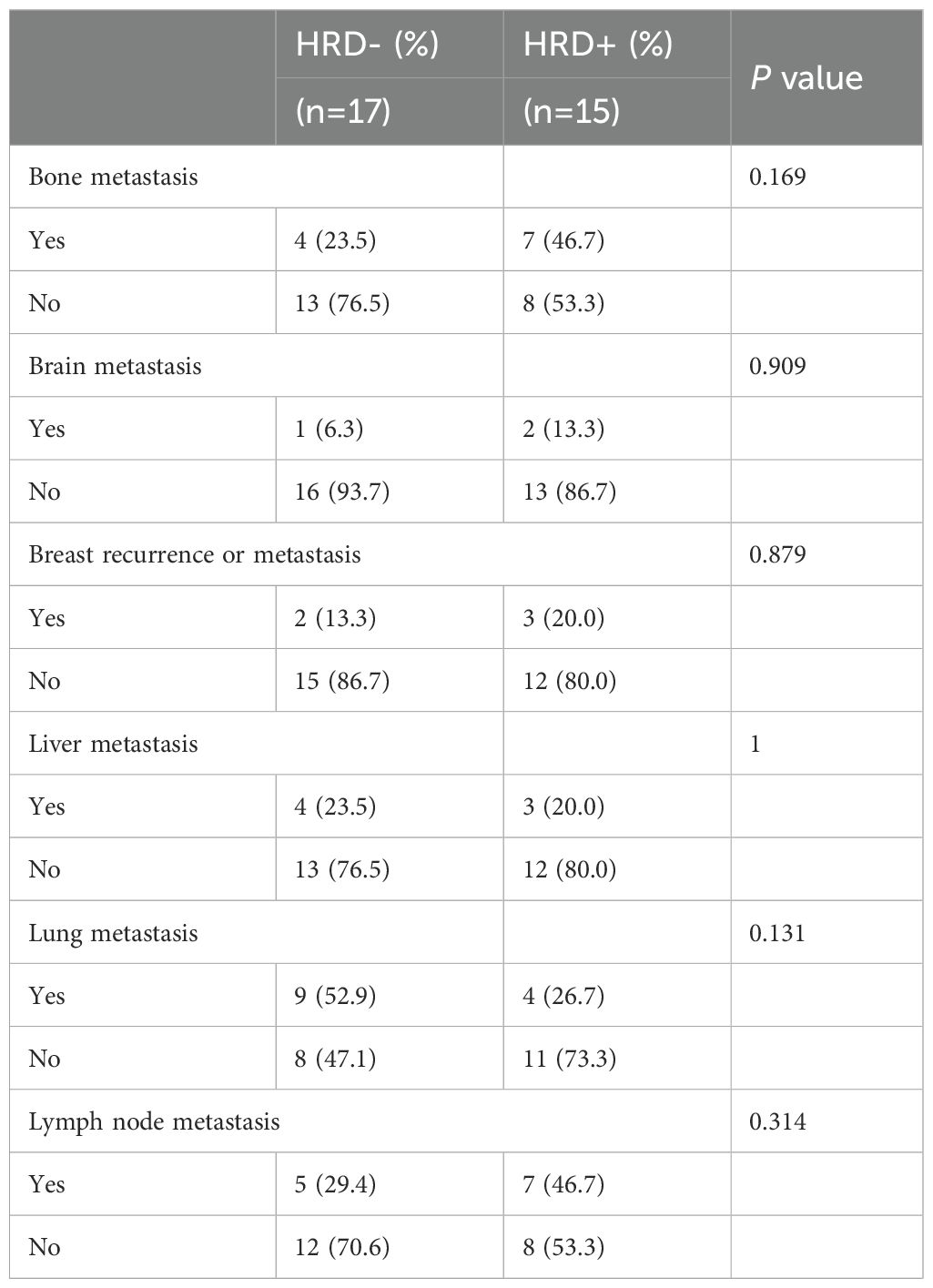Click the Liver metastasis row label

[x=113, y=744]
